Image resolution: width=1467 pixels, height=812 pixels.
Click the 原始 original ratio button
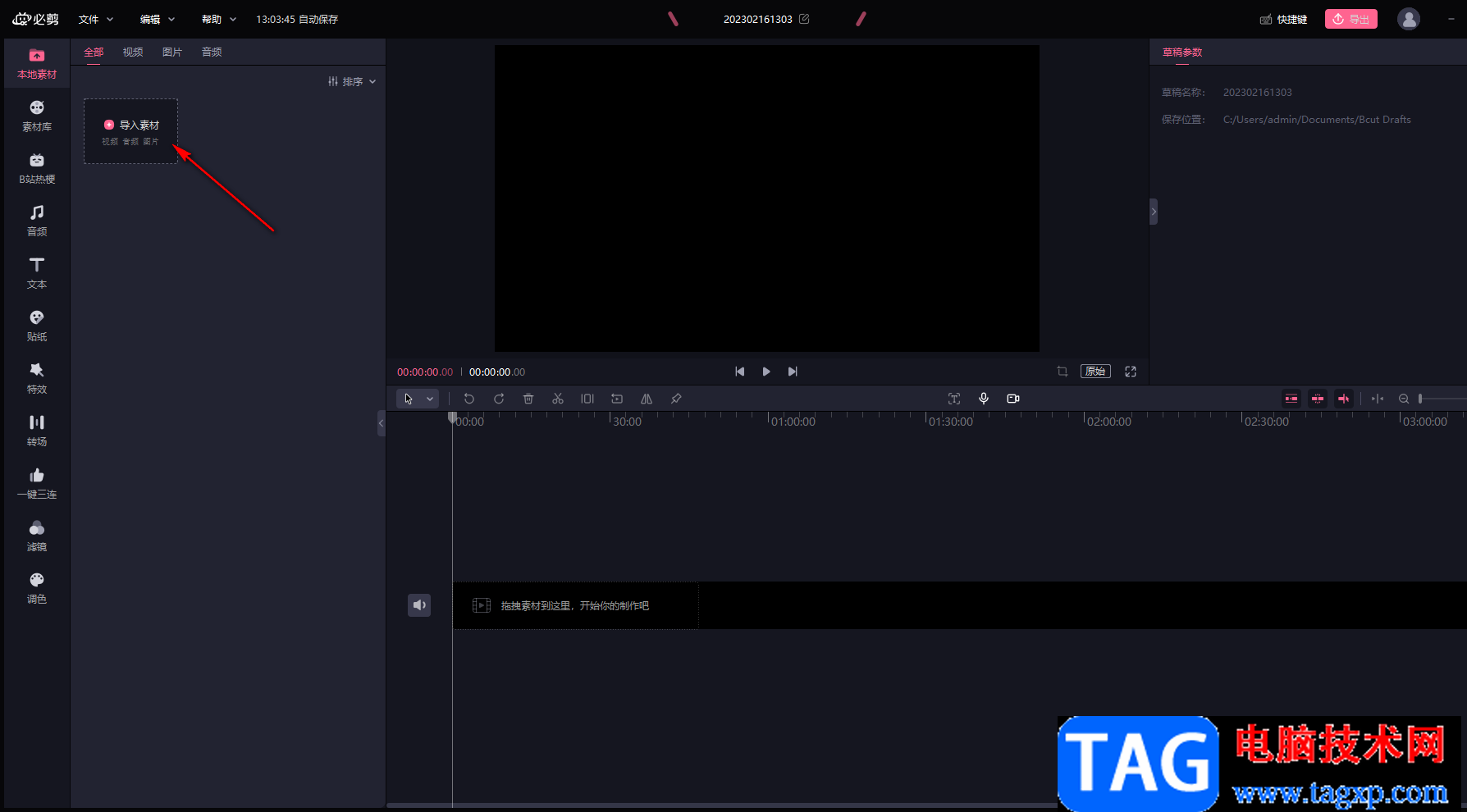(x=1095, y=372)
